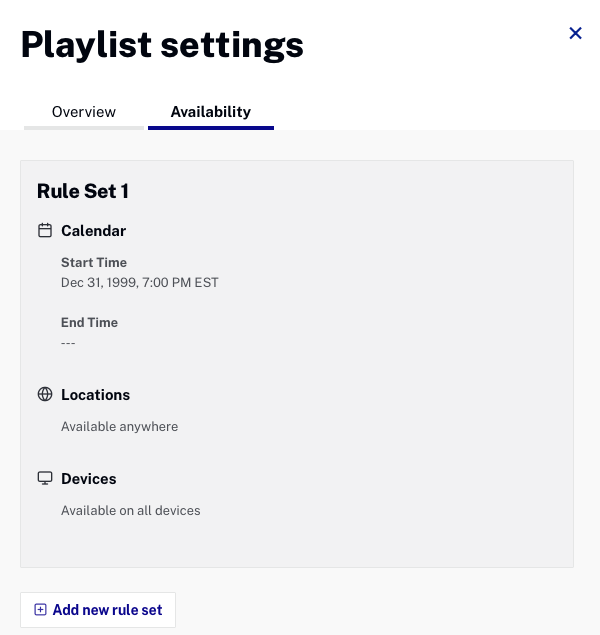Image resolution: width=600 pixels, height=635 pixels.
Task: Click the Calendar icon
Action: click(45, 230)
